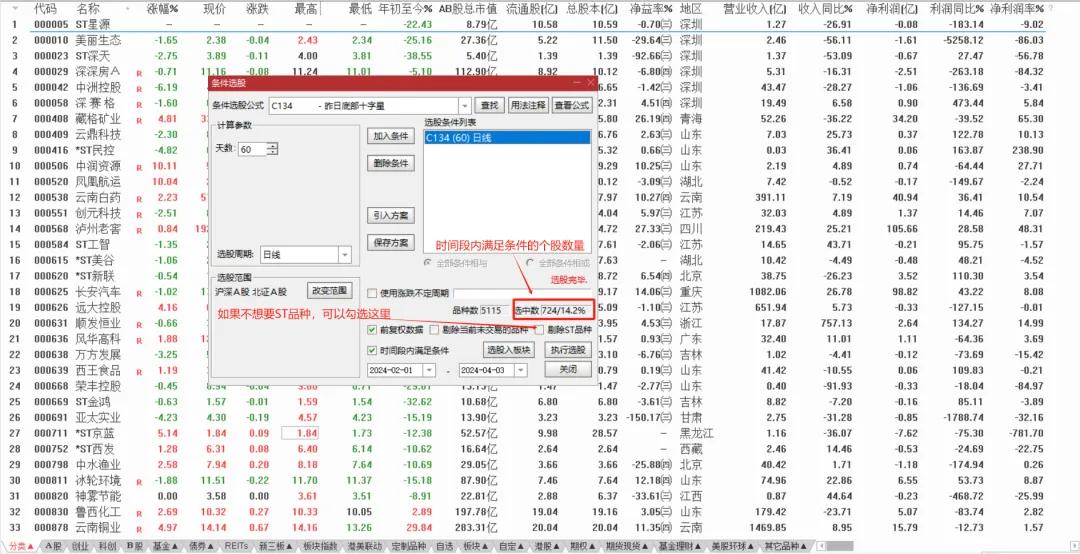Click the R marker beside 长安汽车

(139, 294)
